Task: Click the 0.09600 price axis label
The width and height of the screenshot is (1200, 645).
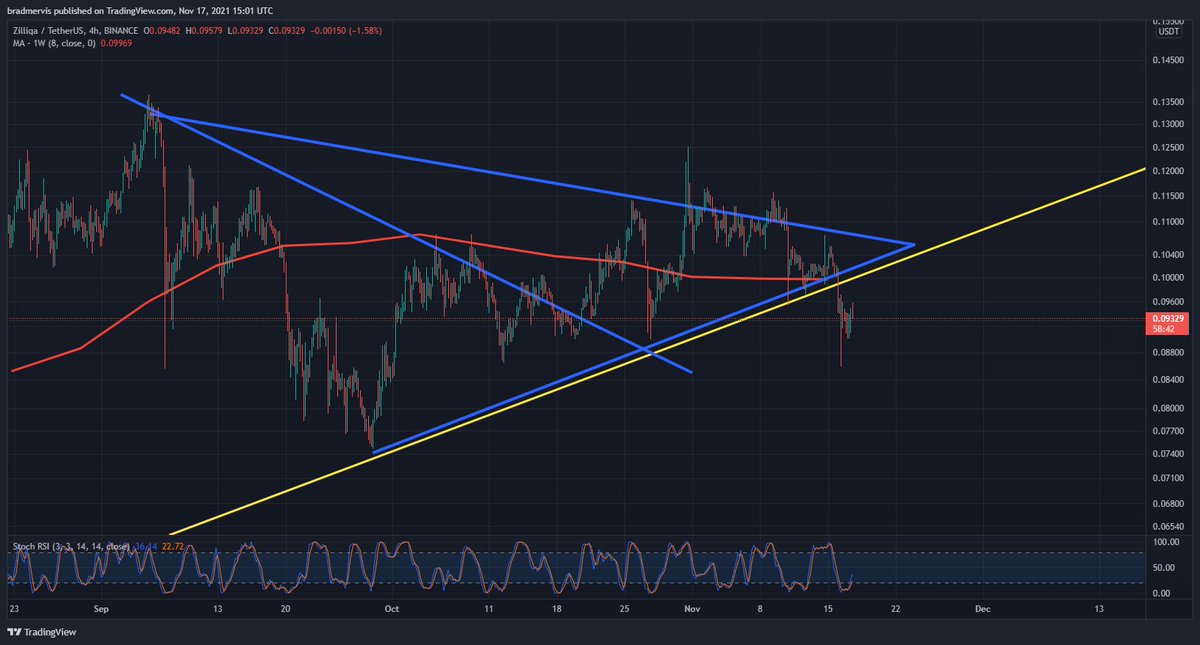Action: [x=1168, y=302]
